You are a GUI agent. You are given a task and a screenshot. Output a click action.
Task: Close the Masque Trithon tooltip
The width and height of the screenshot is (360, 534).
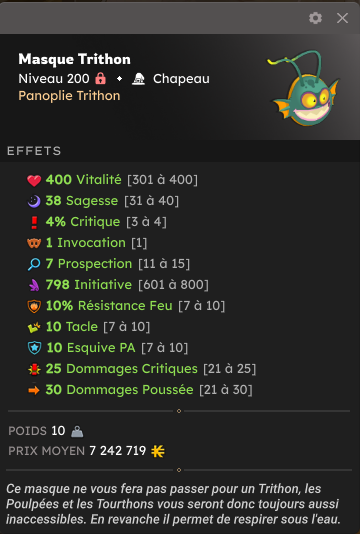tap(342, 18)
